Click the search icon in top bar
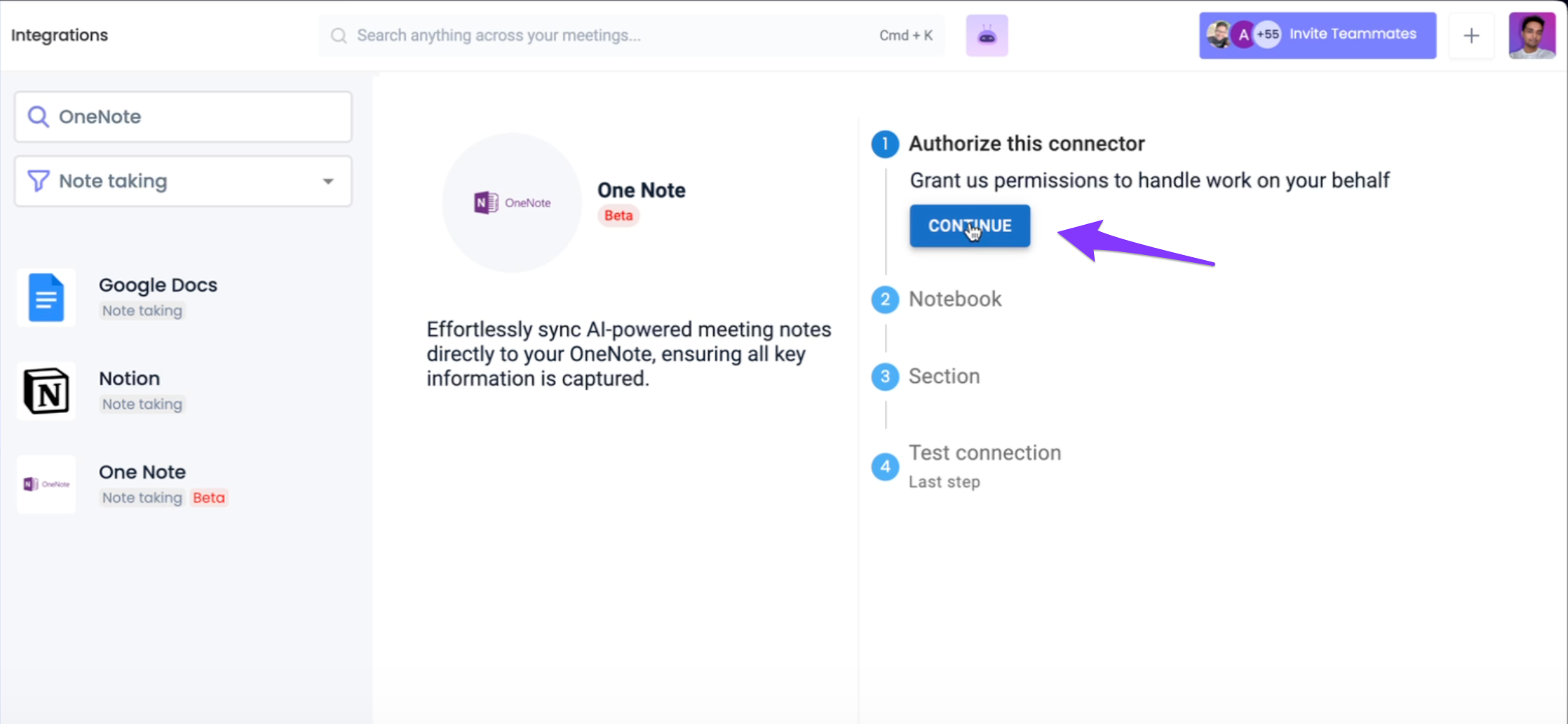The height and width of the screenshot is (724, 1568). point(338,35)
